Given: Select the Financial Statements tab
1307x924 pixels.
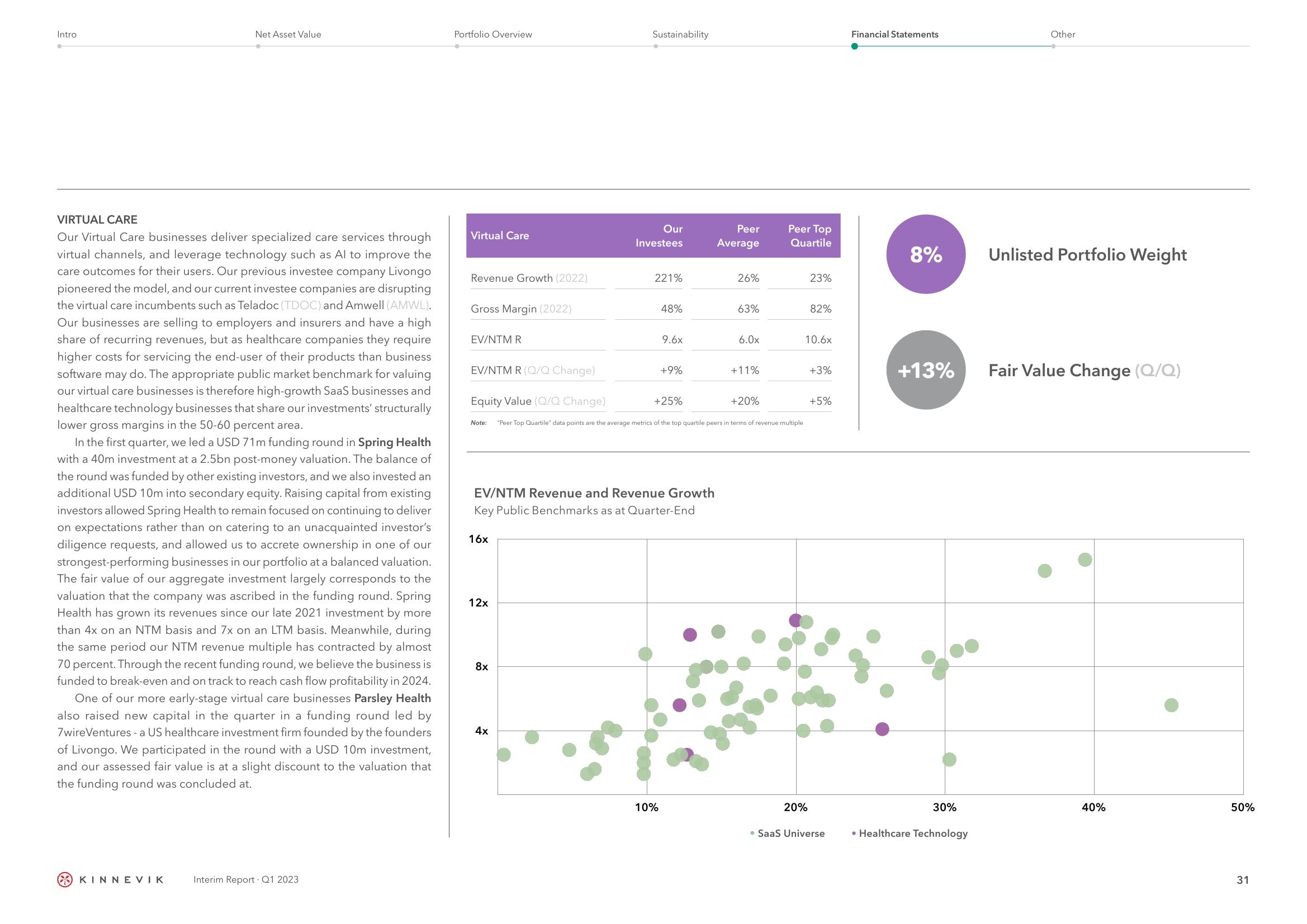Looking at the screenshot, I should pos(895,34).
